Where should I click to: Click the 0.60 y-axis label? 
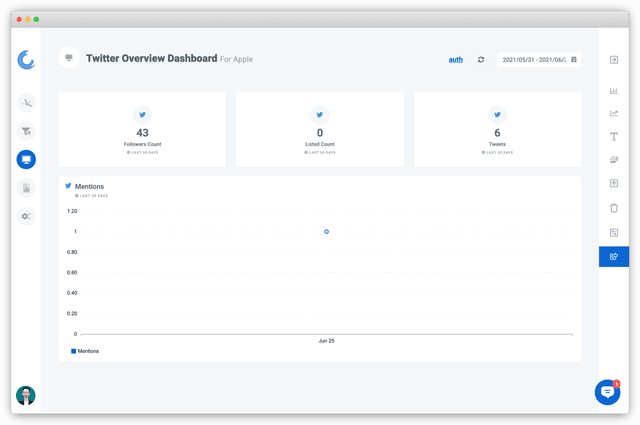(x=72, y=272)
